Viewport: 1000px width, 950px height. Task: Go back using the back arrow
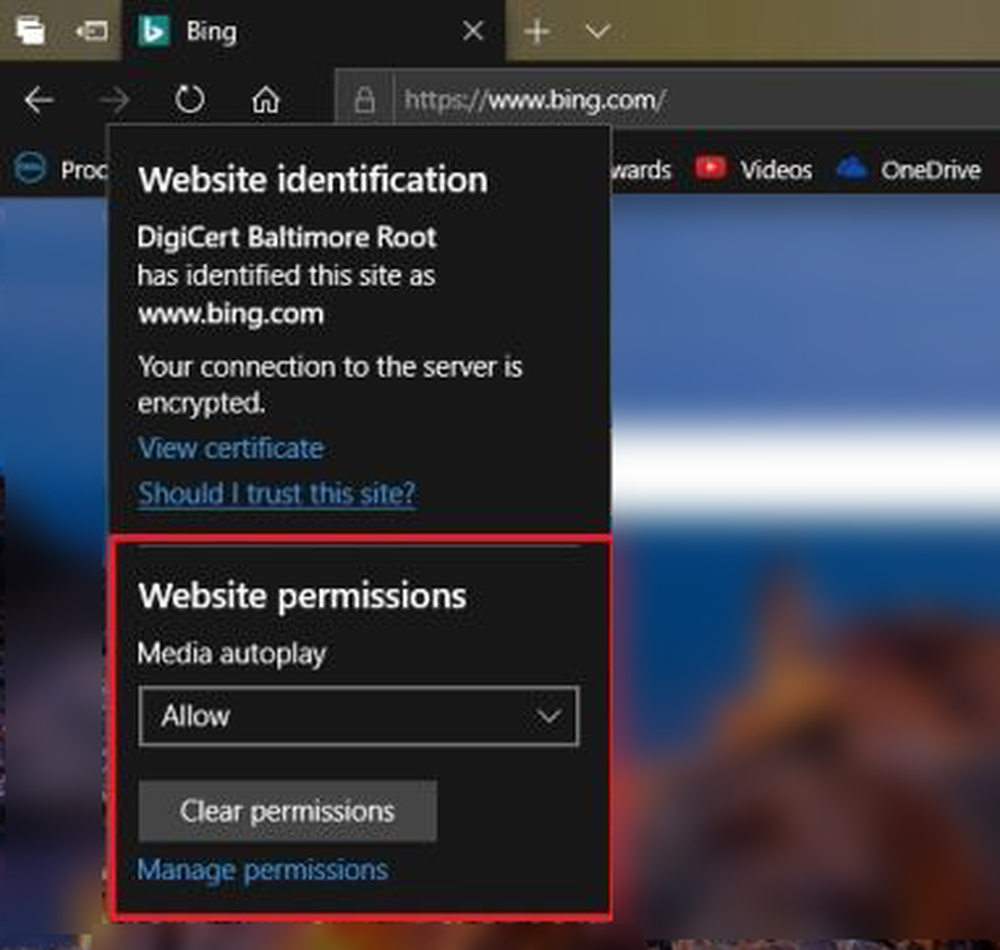pyautogui.click(x=39, y=100)
